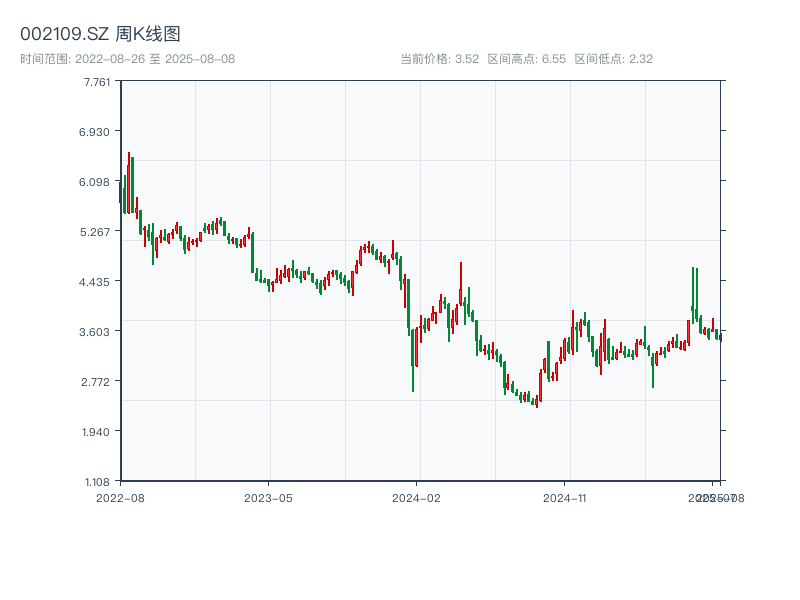
Task: Click the chart title 002109.SZ 周K线图
Action: tap(100, 35)
